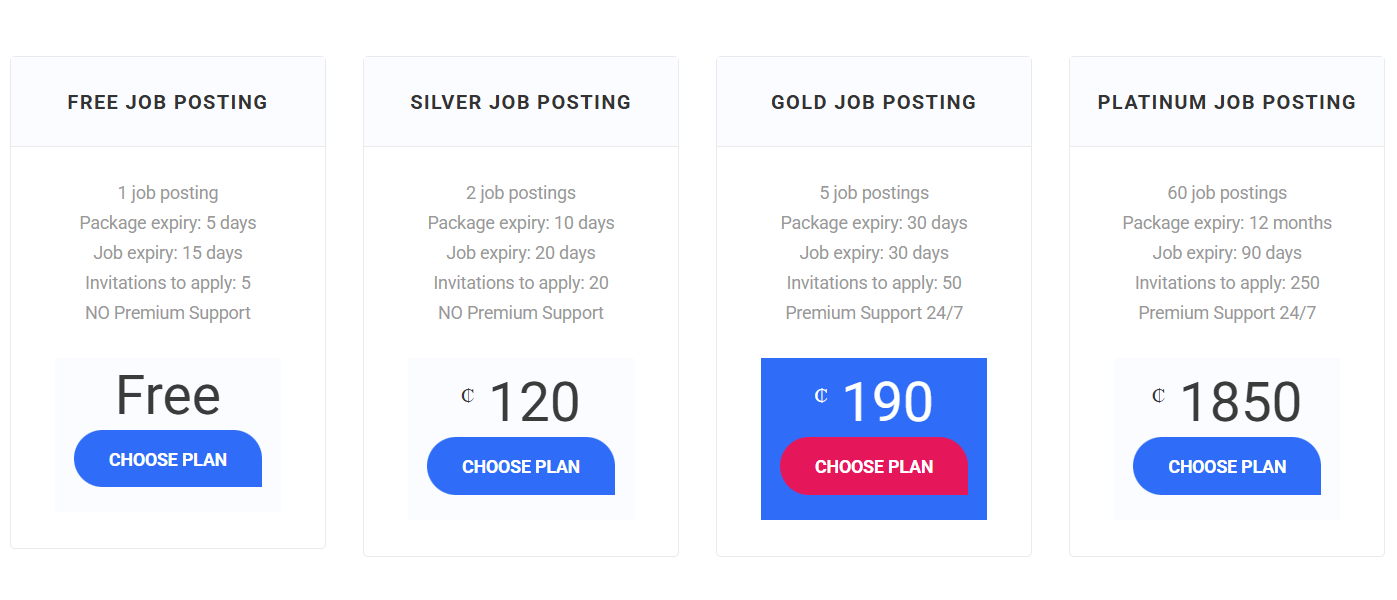Click 'Package expiry: 10 days' on Silver

pyautogui.click(x=520, y=222)
